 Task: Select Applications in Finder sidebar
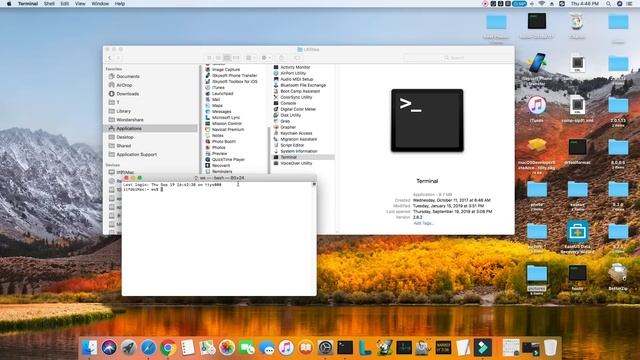tap(151, 129)
